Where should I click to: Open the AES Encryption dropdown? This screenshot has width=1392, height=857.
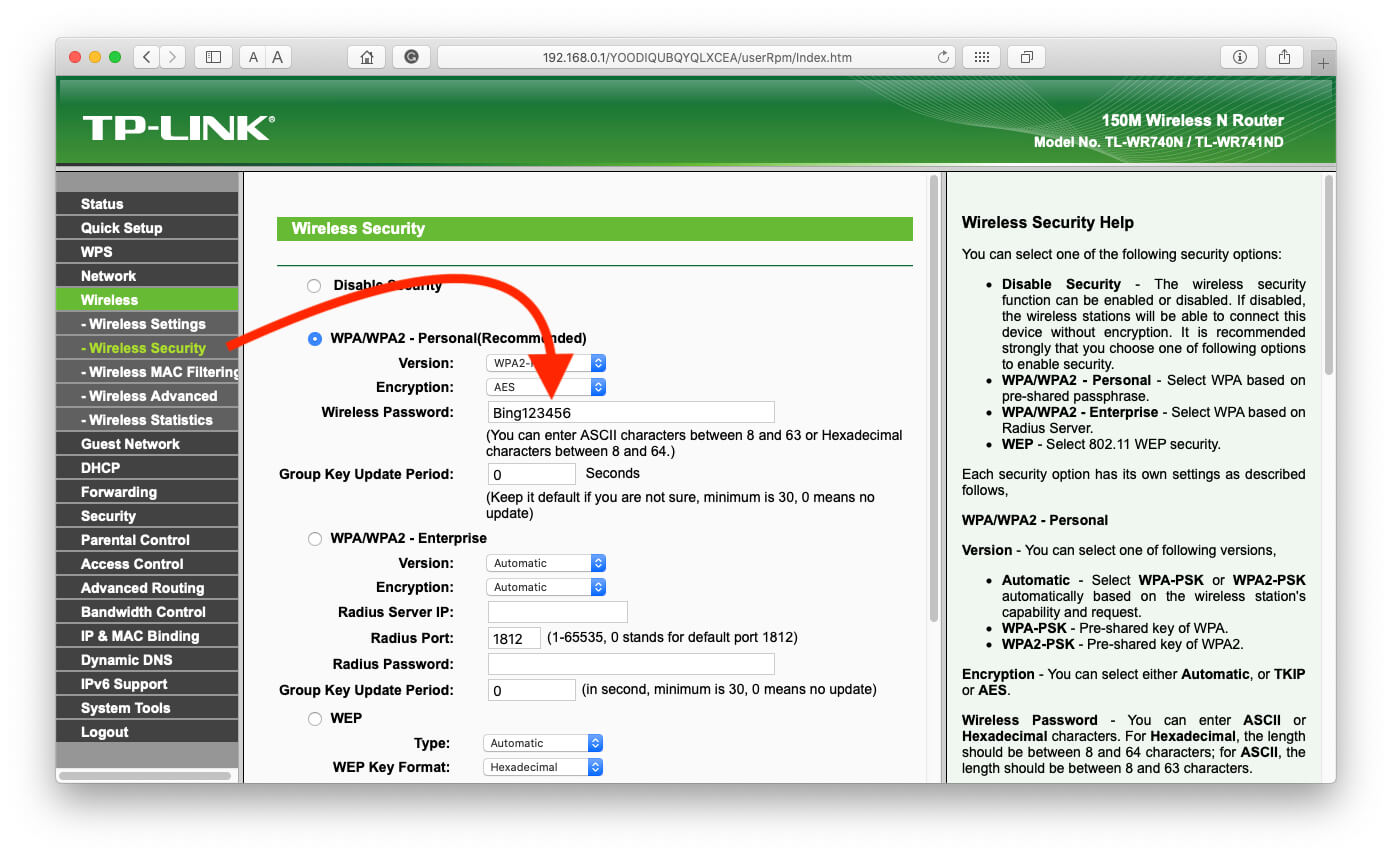[x=545, y=387]
